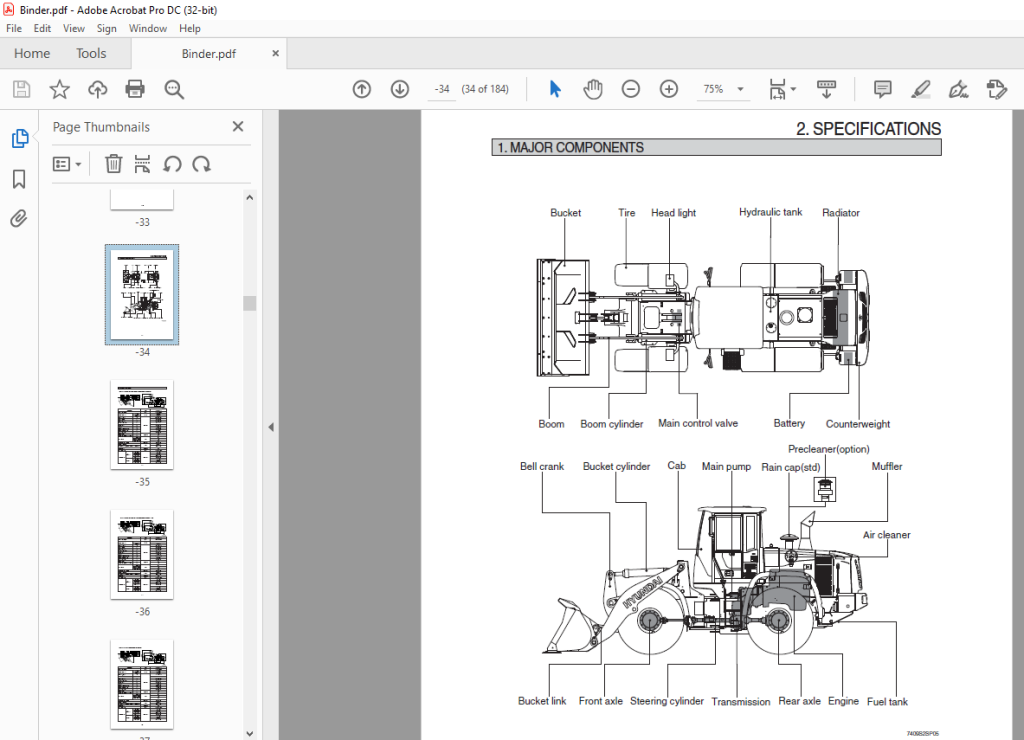Open Page Thumbnails panel icon in sidebar
This screenshot has height=740, width=1024.
(x=20, y=138)
